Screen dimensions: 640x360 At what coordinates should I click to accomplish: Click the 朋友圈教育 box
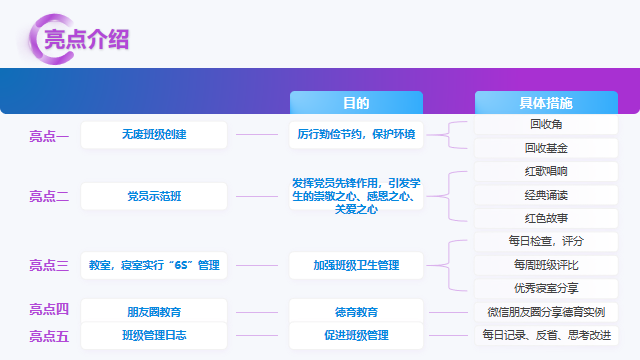[x=154, y=312]
